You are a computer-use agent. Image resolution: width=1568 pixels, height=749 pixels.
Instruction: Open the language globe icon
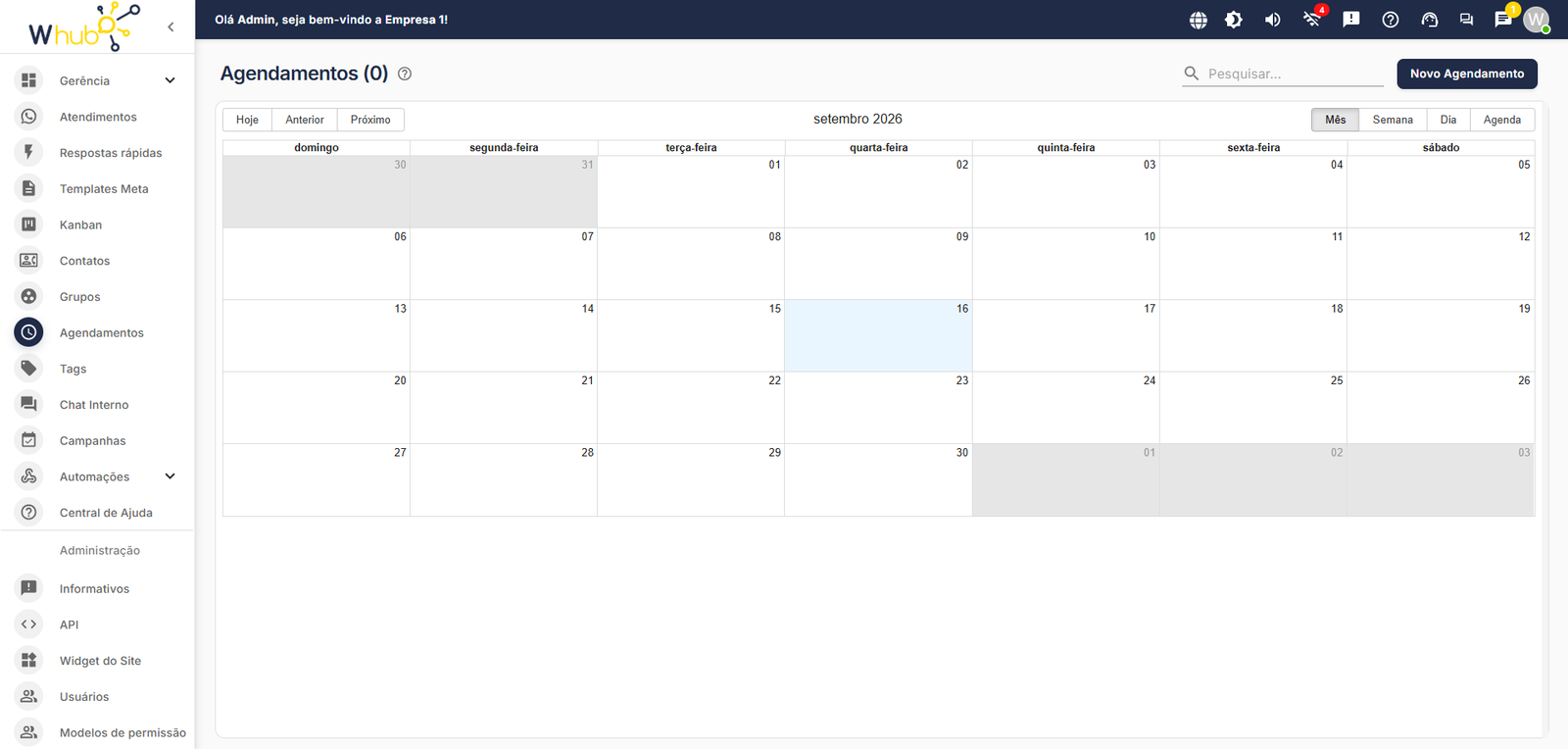pos(1198,20)
